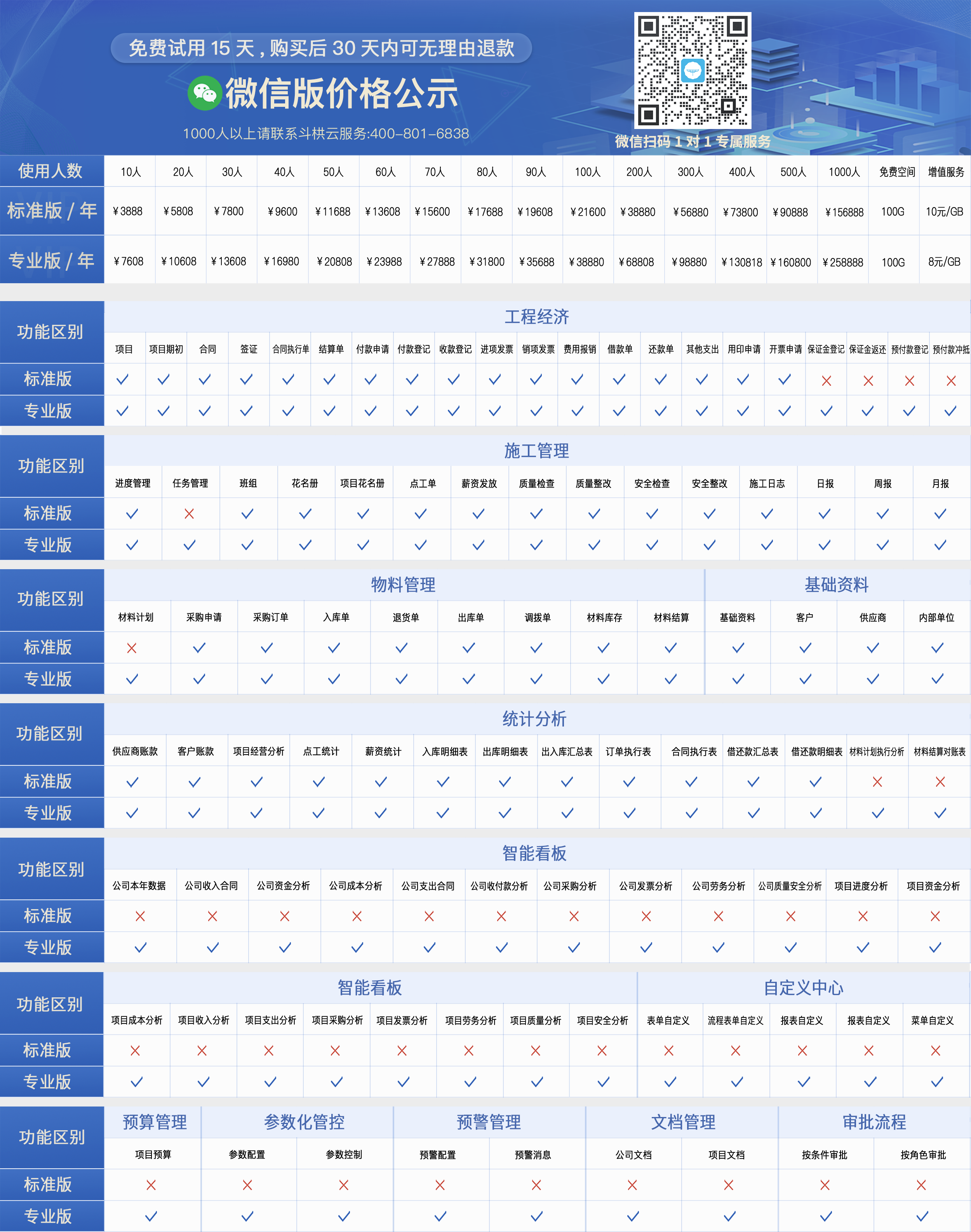Click the avatar icon in the QR code center
This screenshot has width=971, height=1232.
(x=693, y=71)
